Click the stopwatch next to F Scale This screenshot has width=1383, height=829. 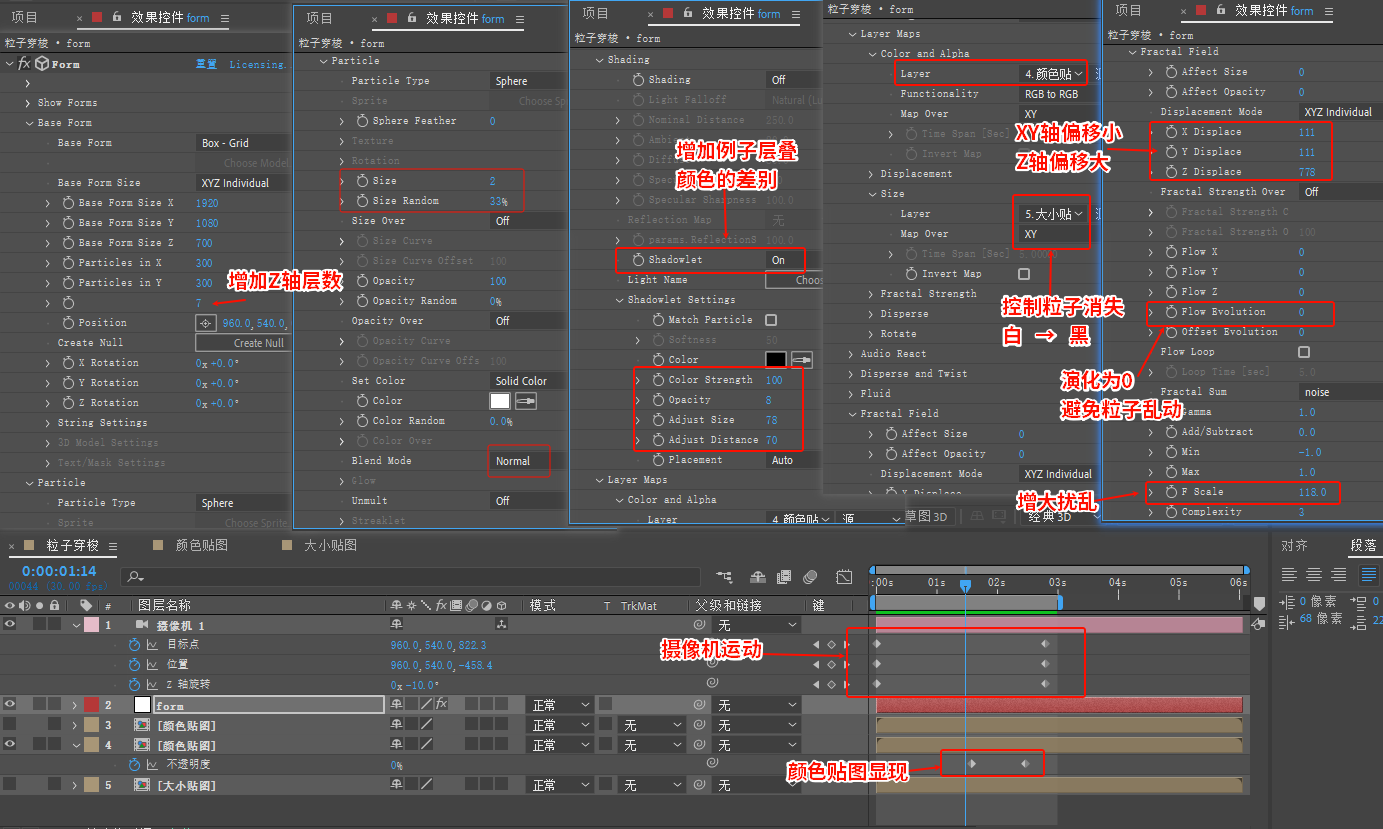click(1171, 492)
